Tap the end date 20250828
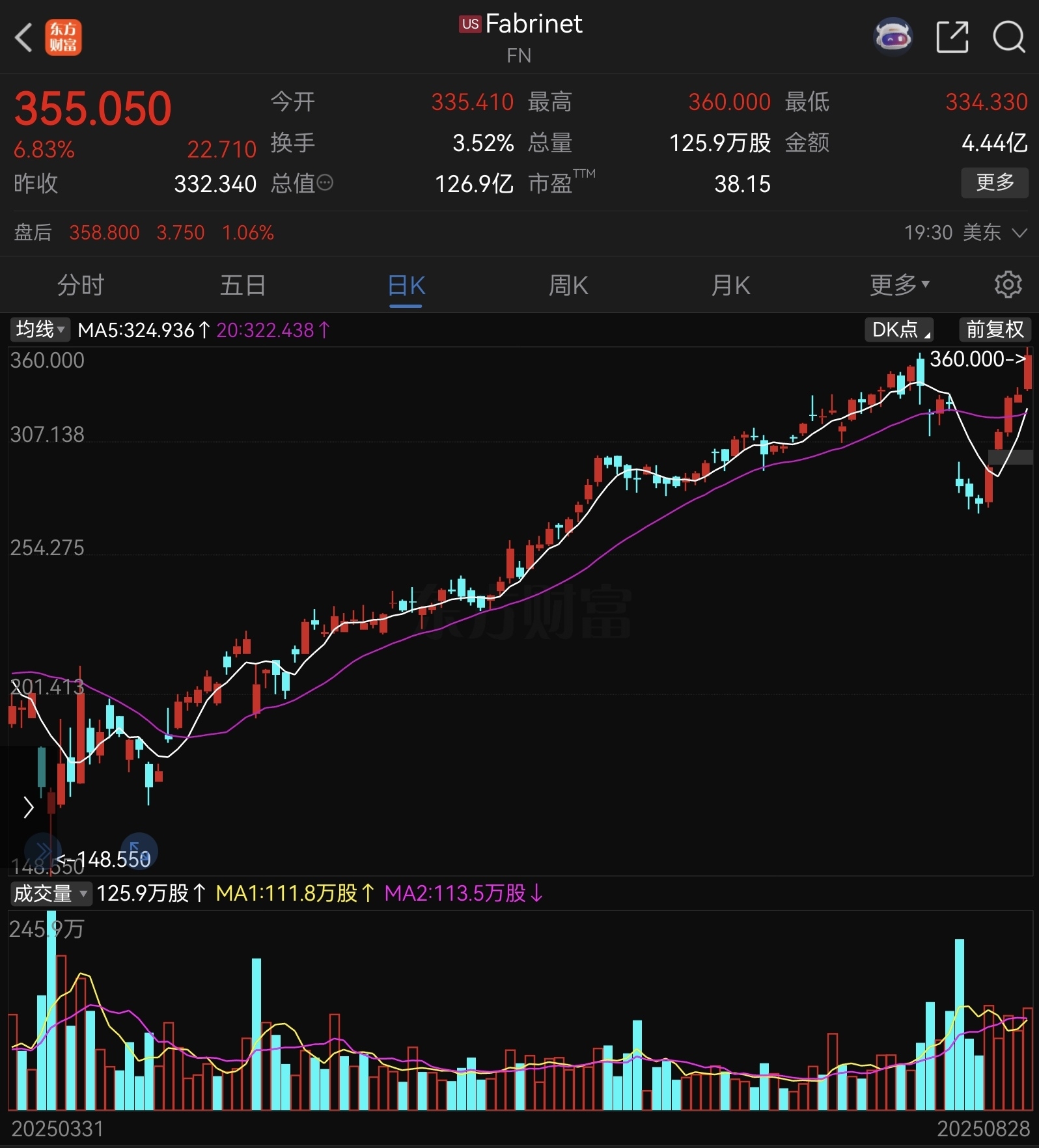Screen dimensions: 1039x1148 pos(983,1129)
